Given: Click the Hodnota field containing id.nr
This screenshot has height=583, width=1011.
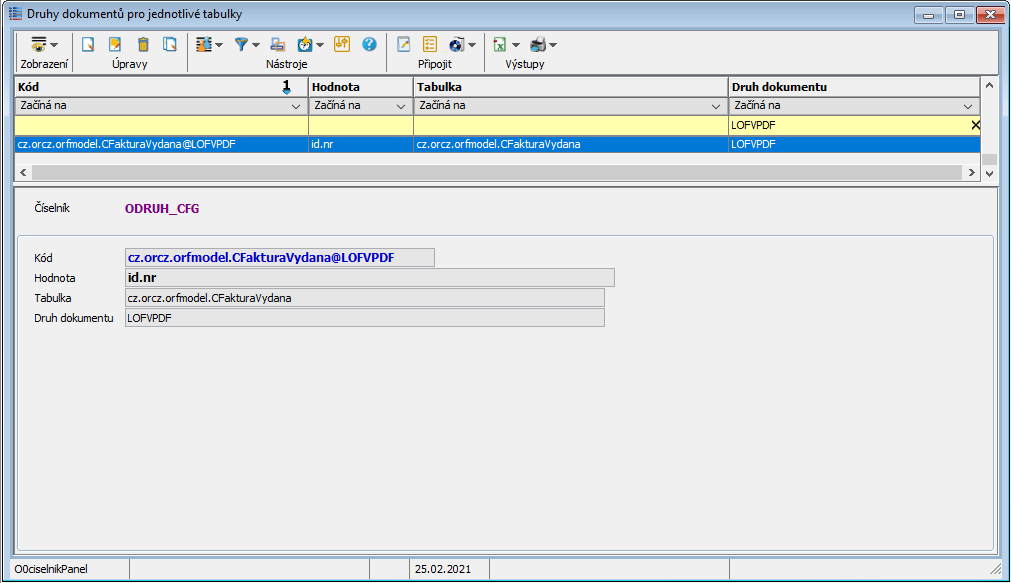Looking at the screenshot, I should tap(369, 278).
